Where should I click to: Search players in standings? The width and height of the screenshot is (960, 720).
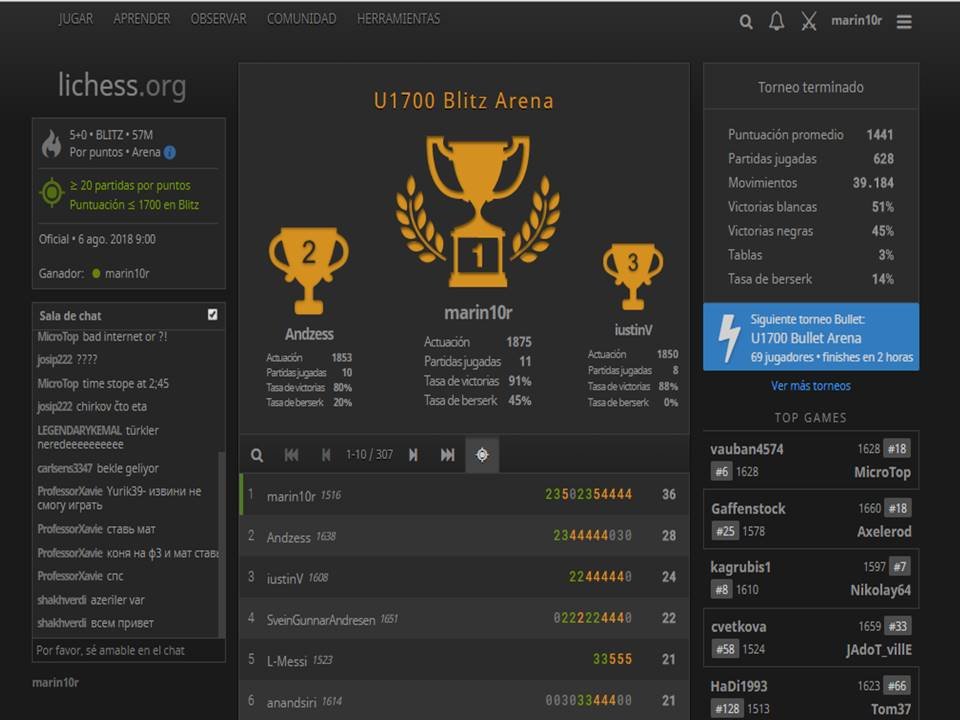[x=257, y=455]
